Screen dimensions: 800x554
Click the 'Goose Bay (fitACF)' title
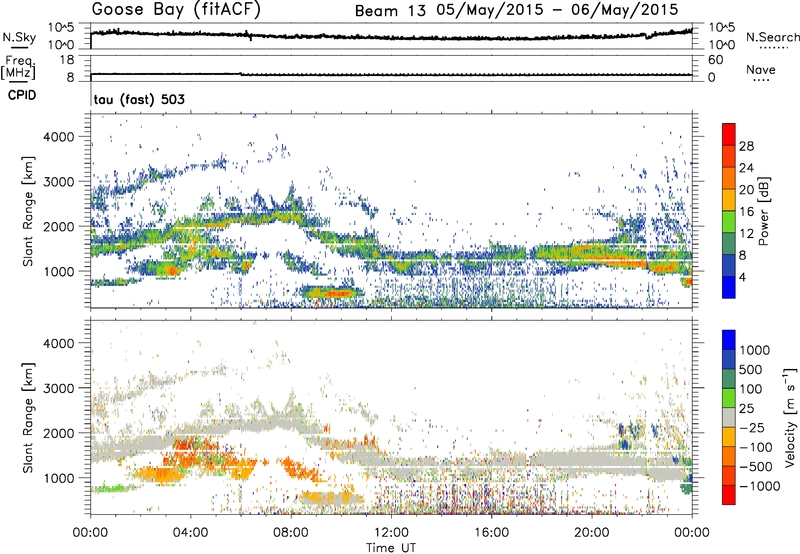(x=176, y=10)
